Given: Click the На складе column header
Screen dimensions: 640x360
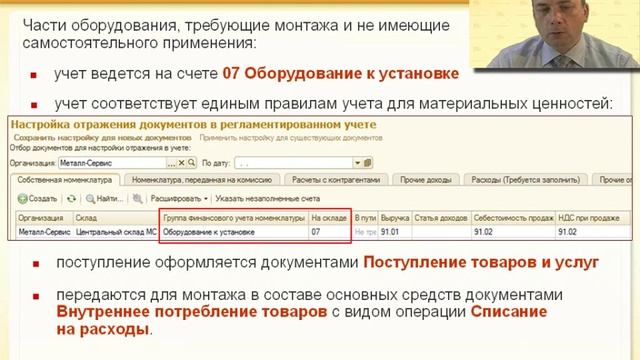Looking at the screenshot, I should (x=329, y=218).
